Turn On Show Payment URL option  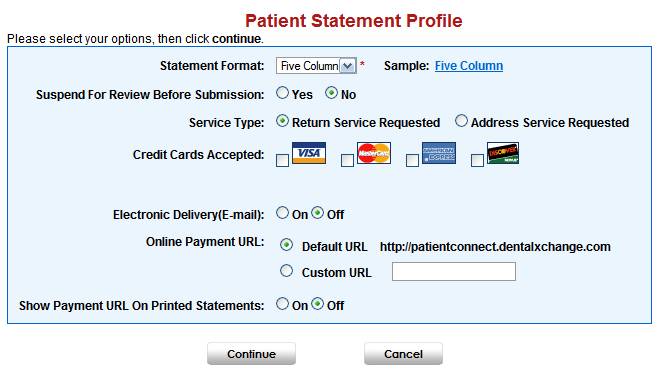tap(282, 304)
